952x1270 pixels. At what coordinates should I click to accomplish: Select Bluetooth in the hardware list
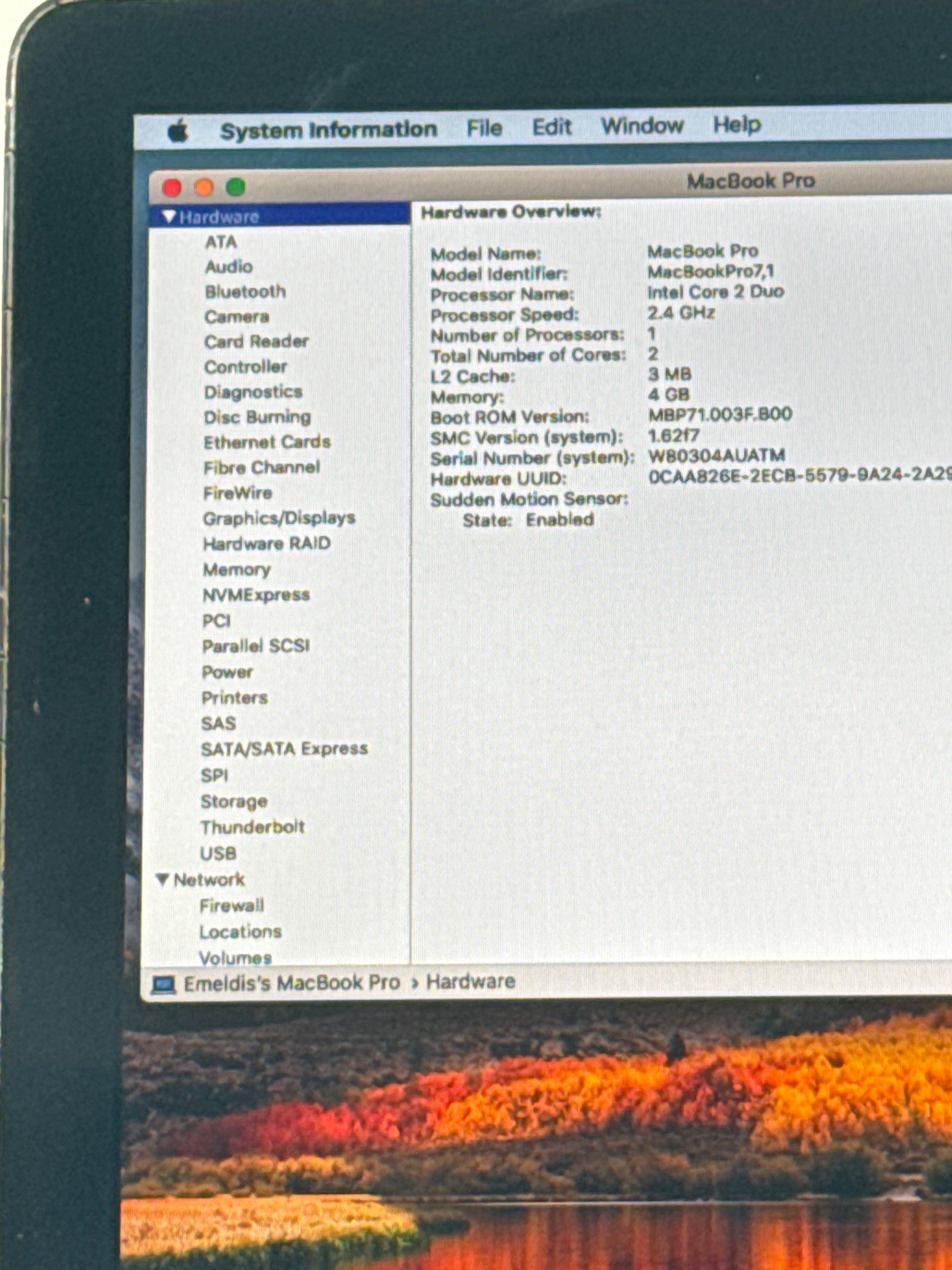tap(245, 292)
